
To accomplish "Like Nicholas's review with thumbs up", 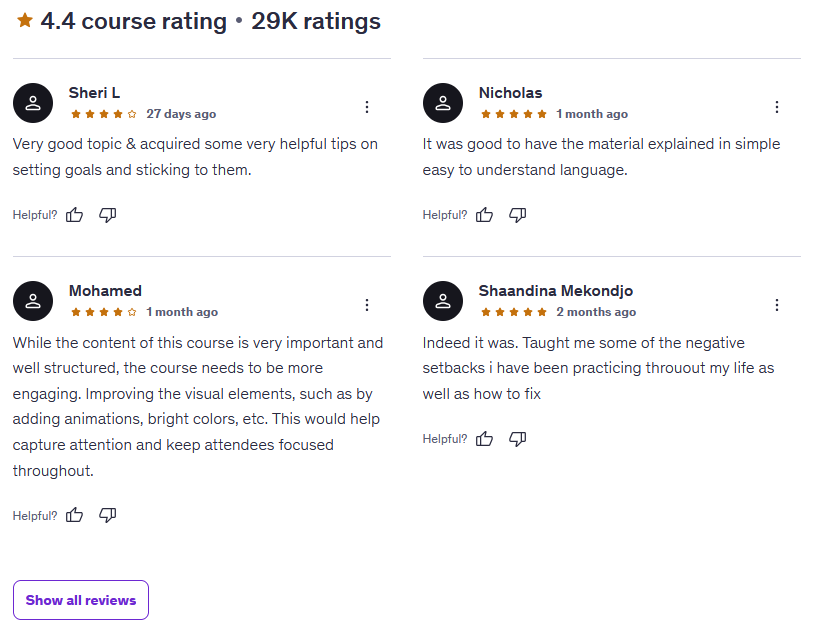I will tap(485, 215).
